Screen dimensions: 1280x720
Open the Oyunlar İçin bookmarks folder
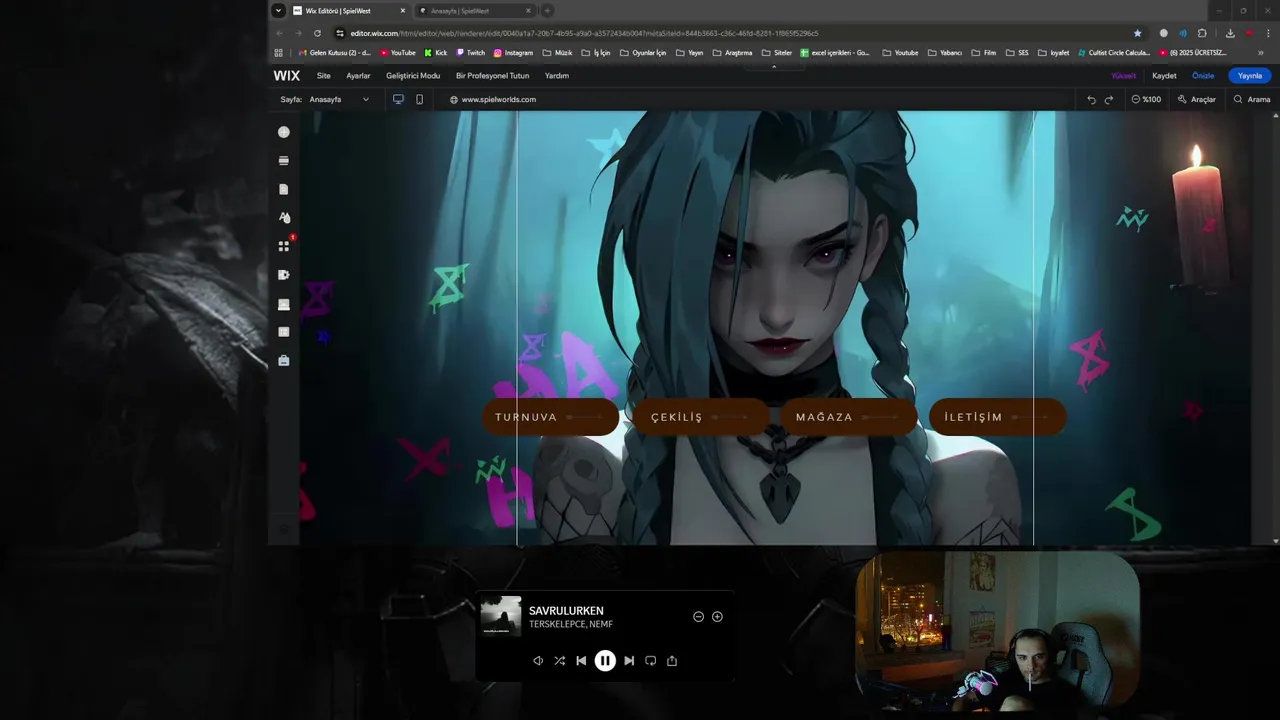pos(643,53)
